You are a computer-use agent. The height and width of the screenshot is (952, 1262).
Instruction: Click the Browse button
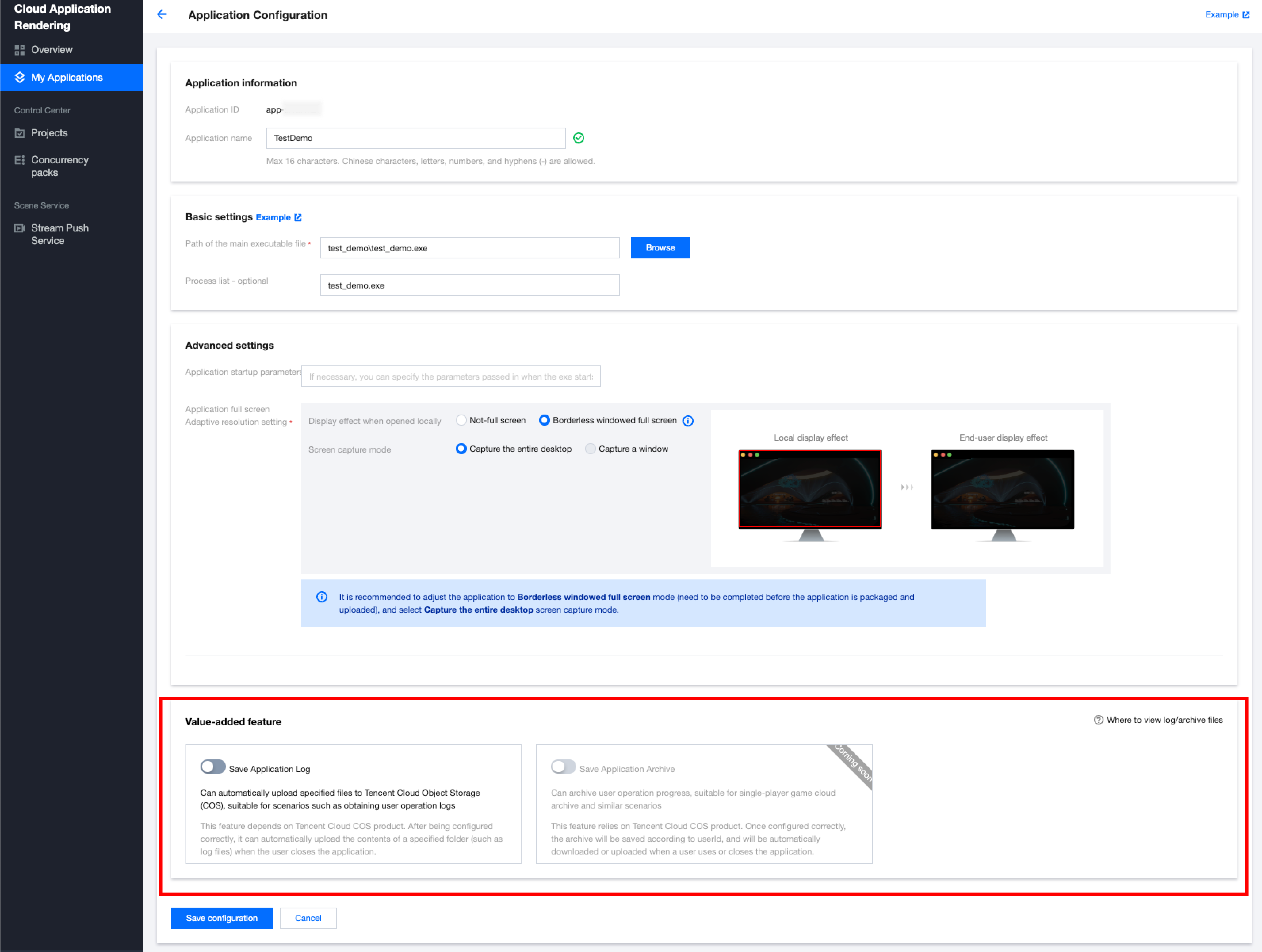(660, 248)
